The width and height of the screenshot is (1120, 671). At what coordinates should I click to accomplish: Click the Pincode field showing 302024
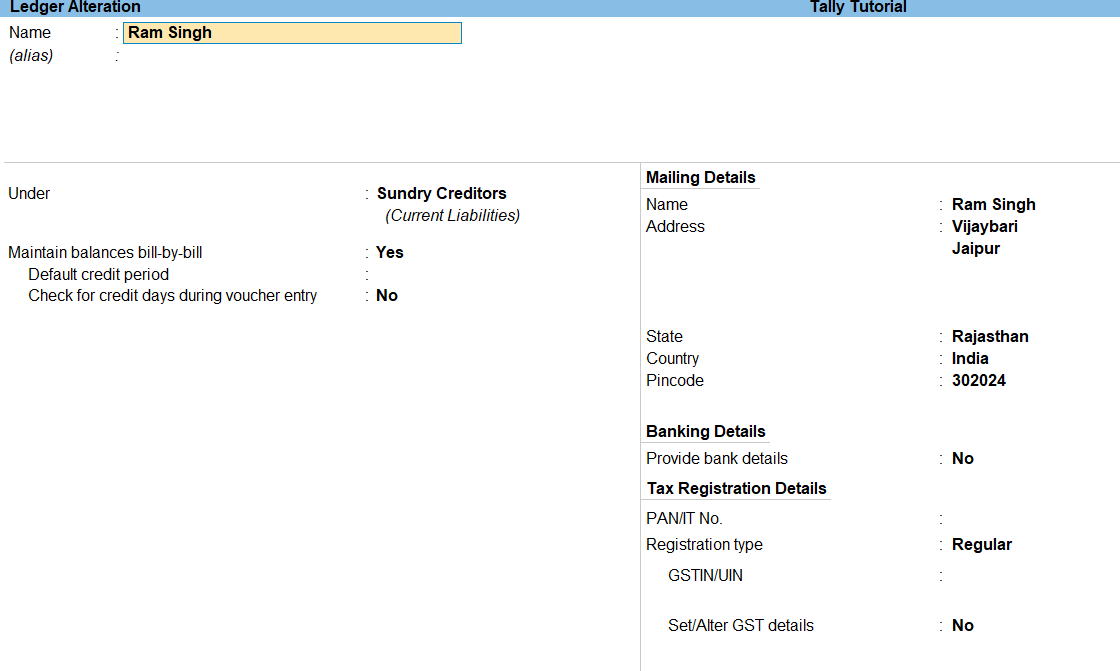(979, 380)
